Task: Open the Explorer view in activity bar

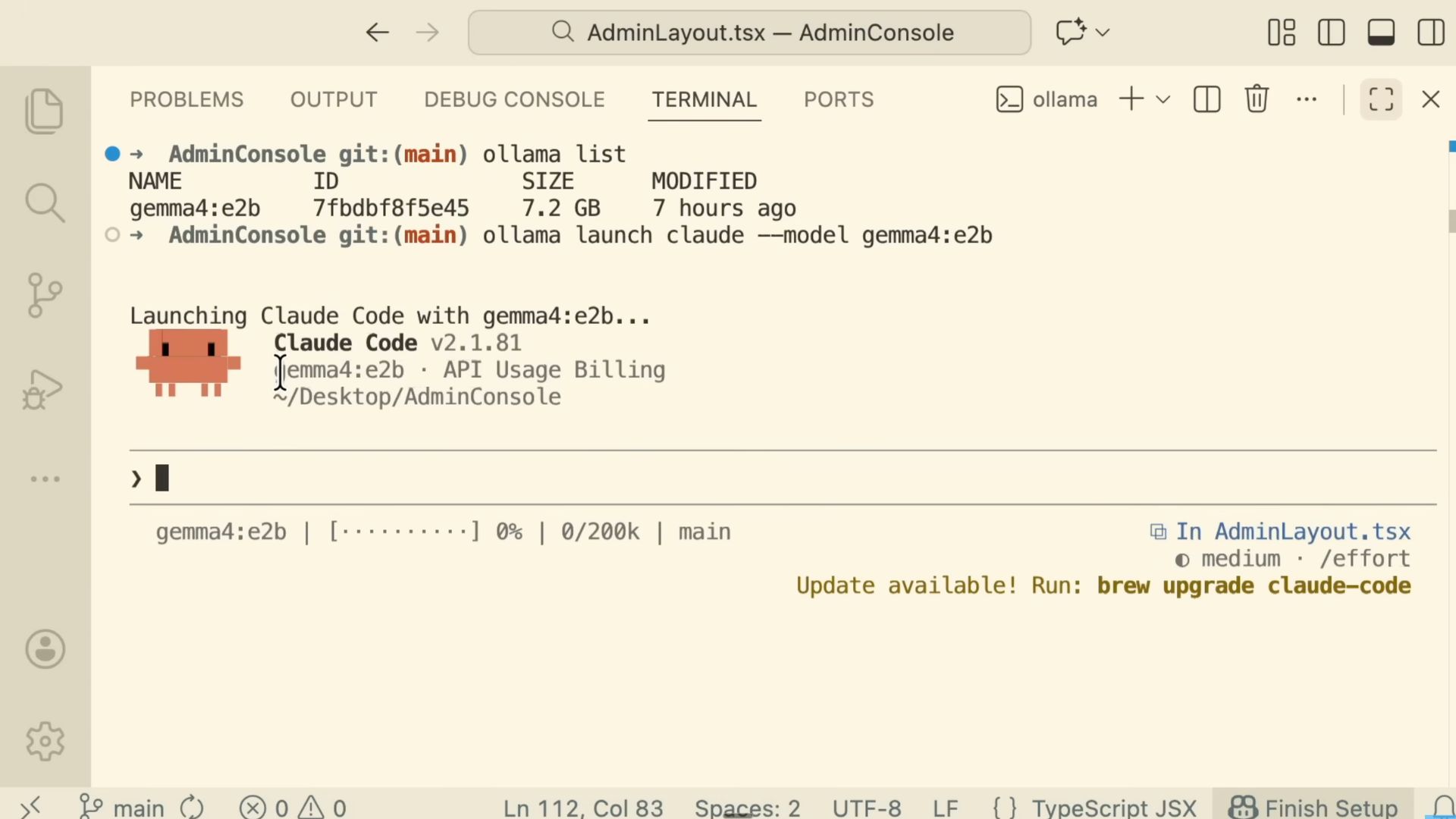Action: pyautogui.click(x=44, y=111)
